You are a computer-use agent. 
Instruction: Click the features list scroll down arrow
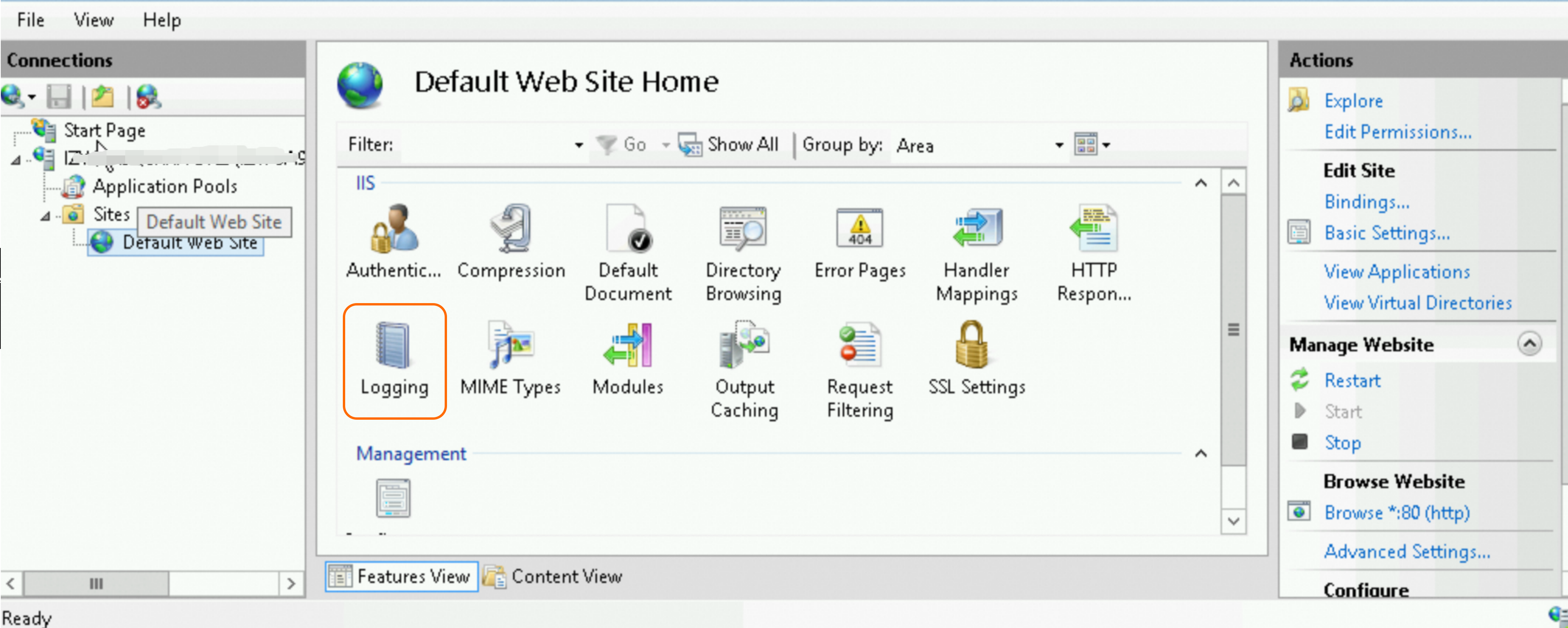1233,522
